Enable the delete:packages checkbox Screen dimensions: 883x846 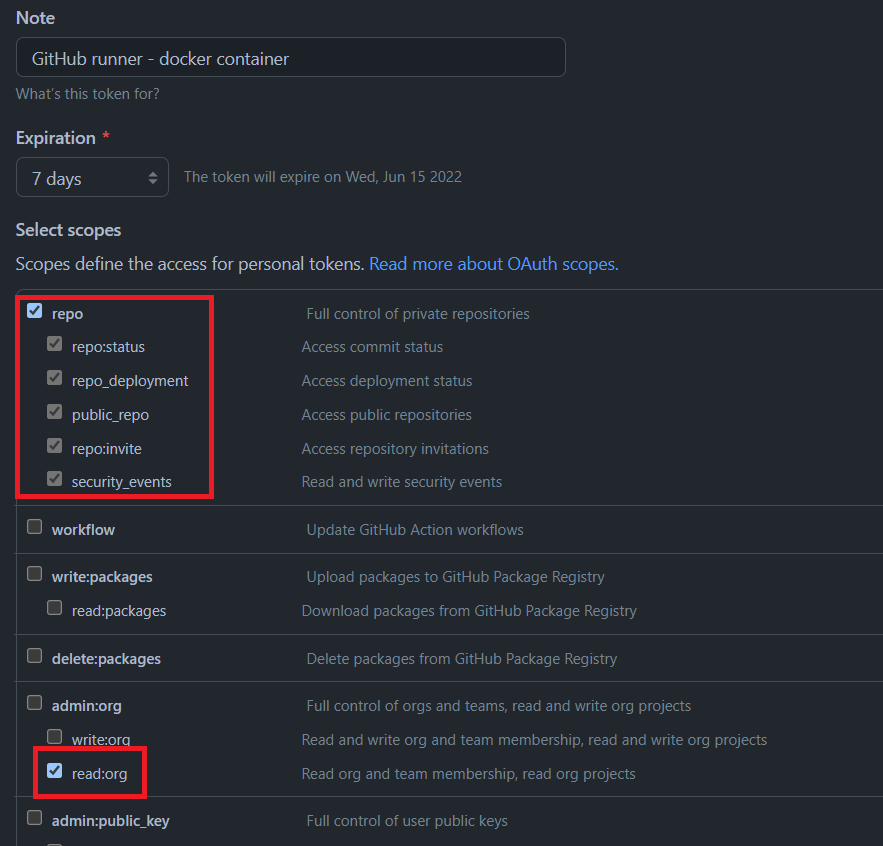(x=34, y=656)
